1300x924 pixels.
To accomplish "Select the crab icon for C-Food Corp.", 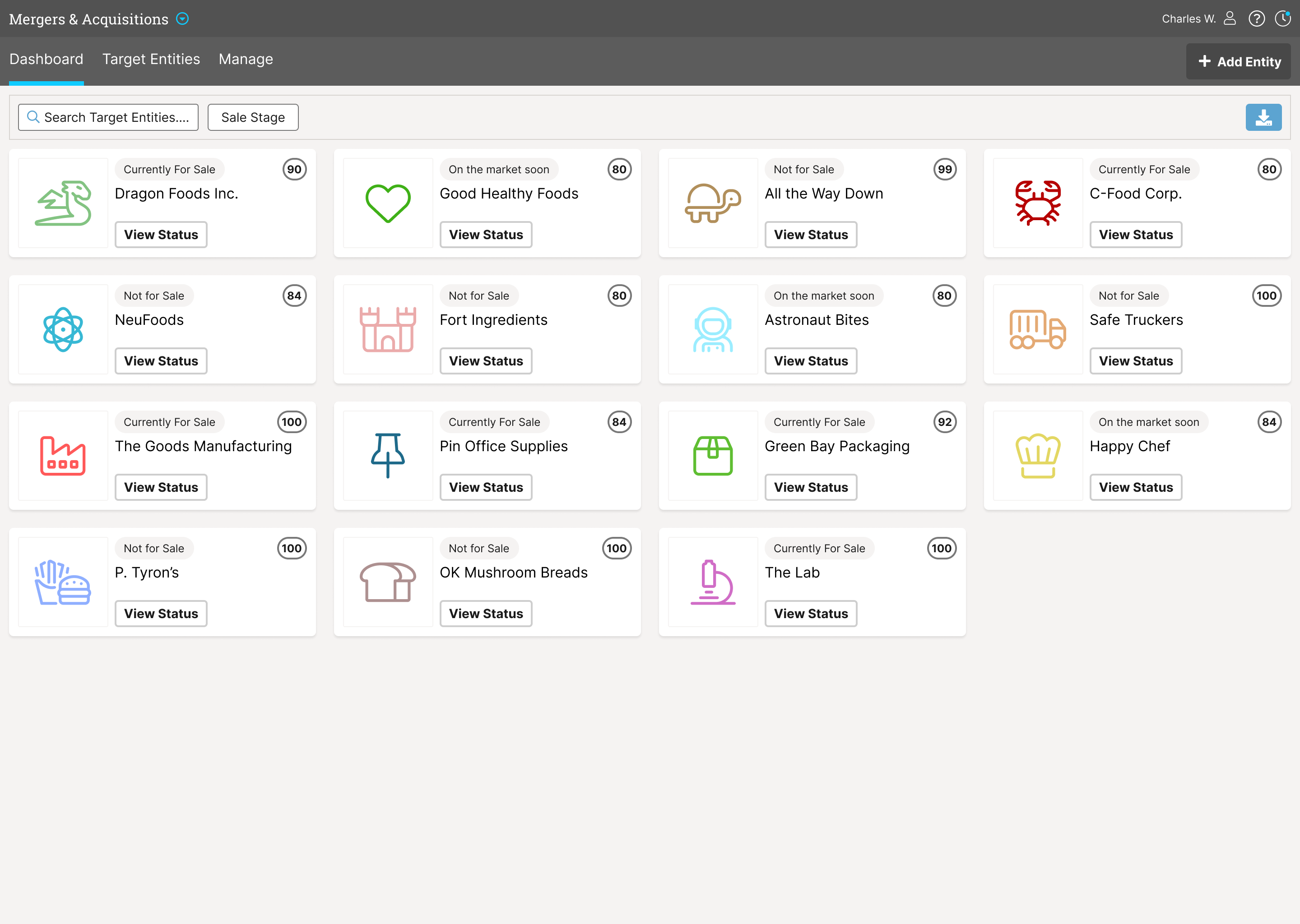I will tap(1037, 203).
